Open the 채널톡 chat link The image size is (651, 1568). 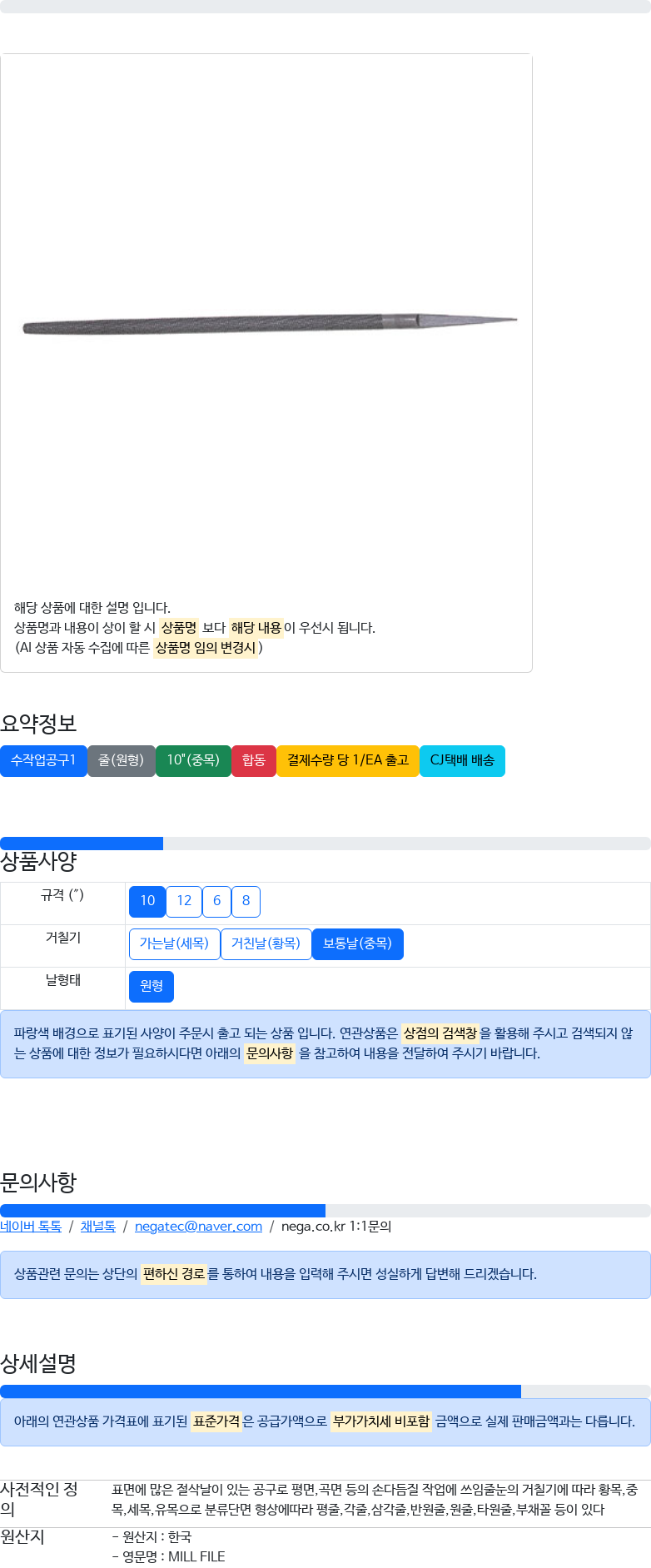(98, 1226)
